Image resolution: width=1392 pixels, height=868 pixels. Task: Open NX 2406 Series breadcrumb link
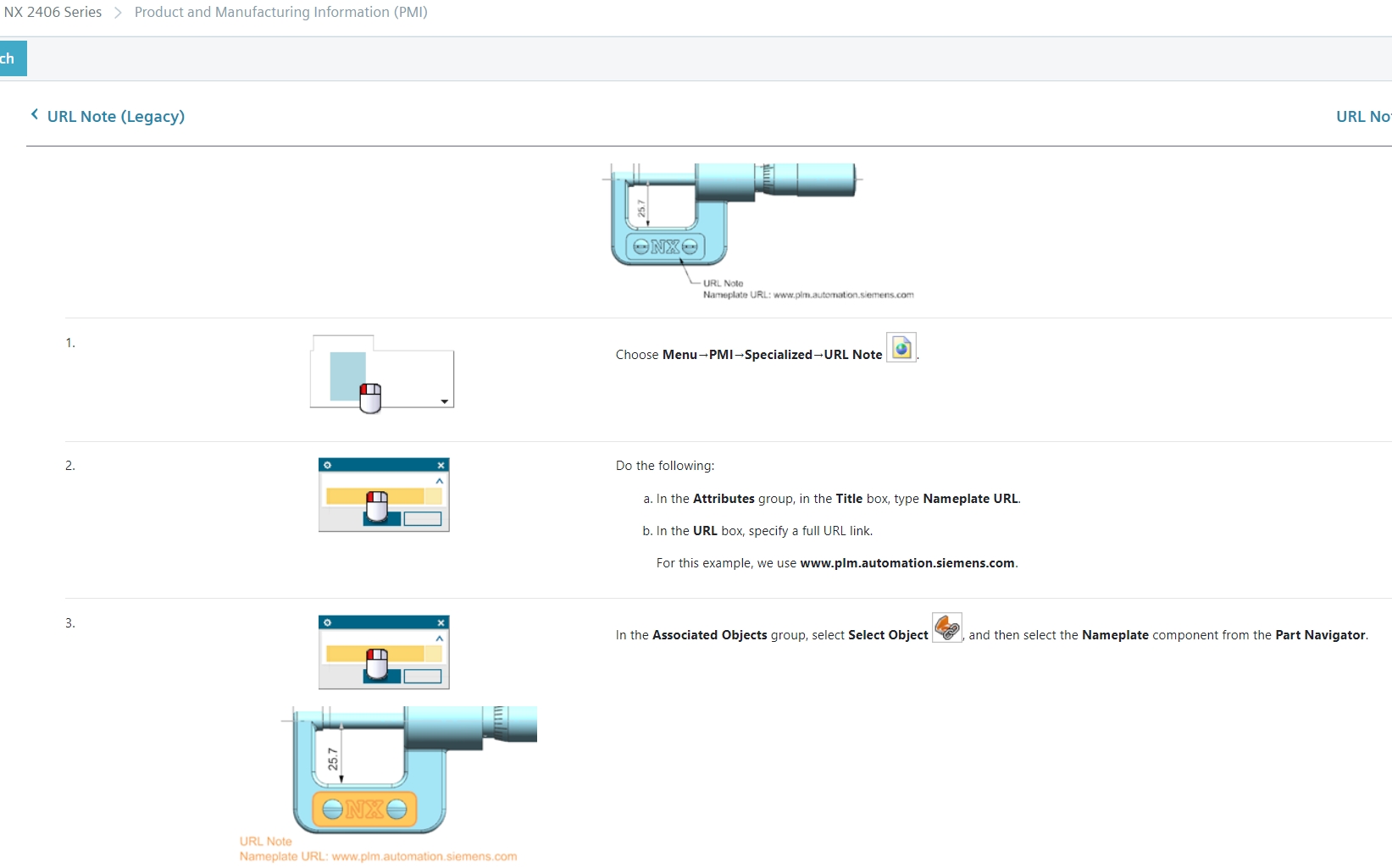pyautogui.click(x=53, y=12)
